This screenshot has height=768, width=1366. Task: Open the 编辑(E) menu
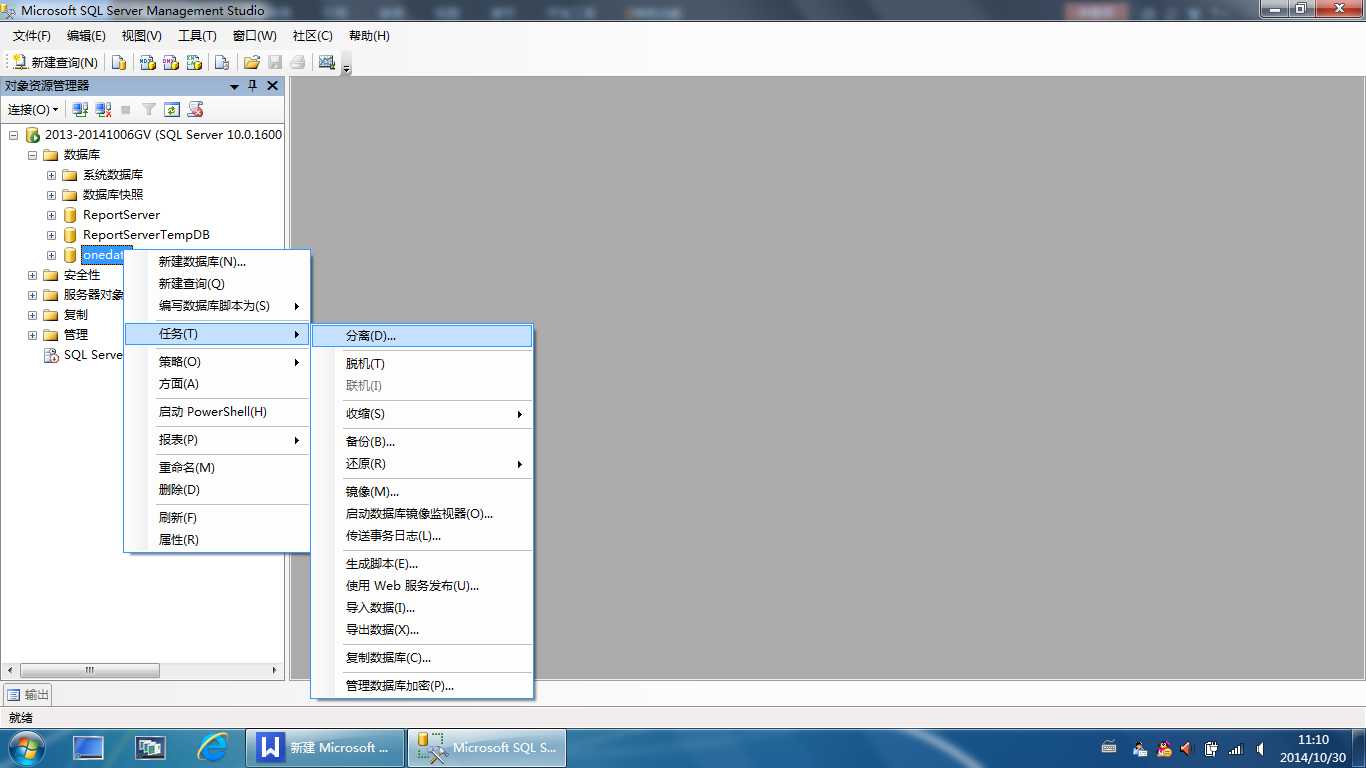(x=86, y=35)
